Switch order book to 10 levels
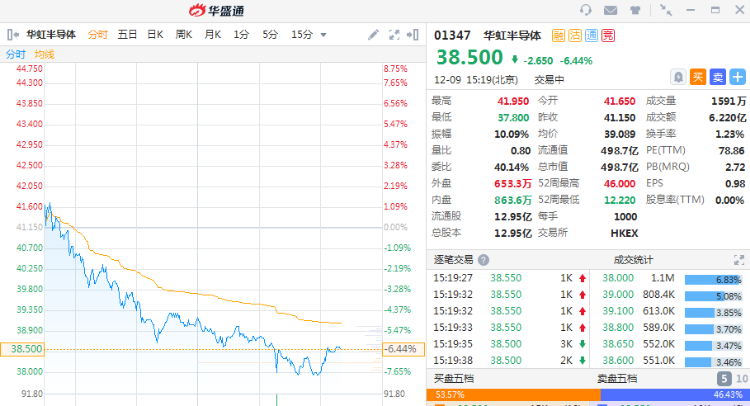Viewport: 750px width, 406px height. 741,379
